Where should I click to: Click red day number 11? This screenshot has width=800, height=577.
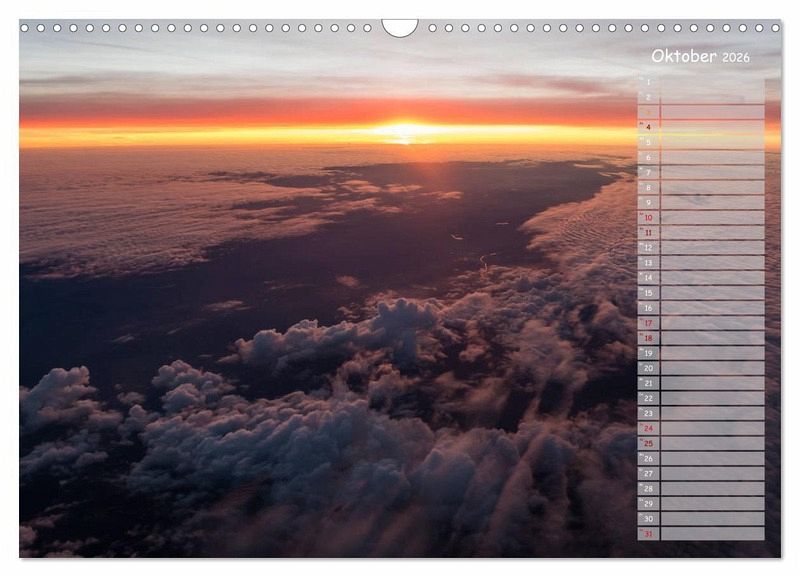tap(648, 232)
